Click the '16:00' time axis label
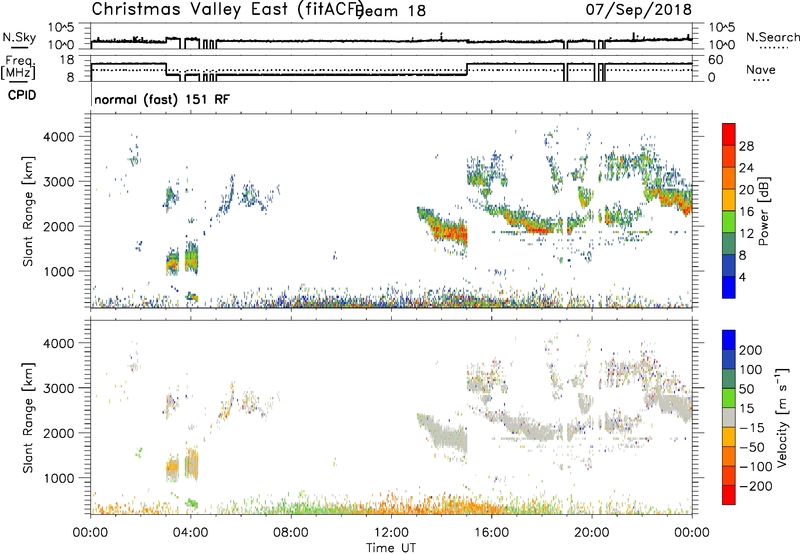Image resolution: width=800 pixels, height=554 pixels. pos(491,533)
